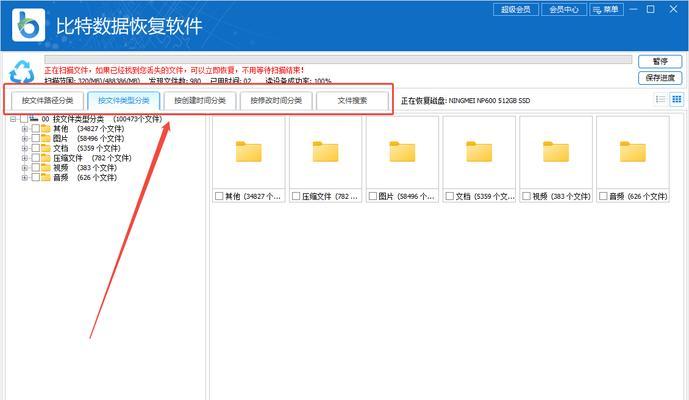
Task: Click the scan progress bar
Action: 338,59
